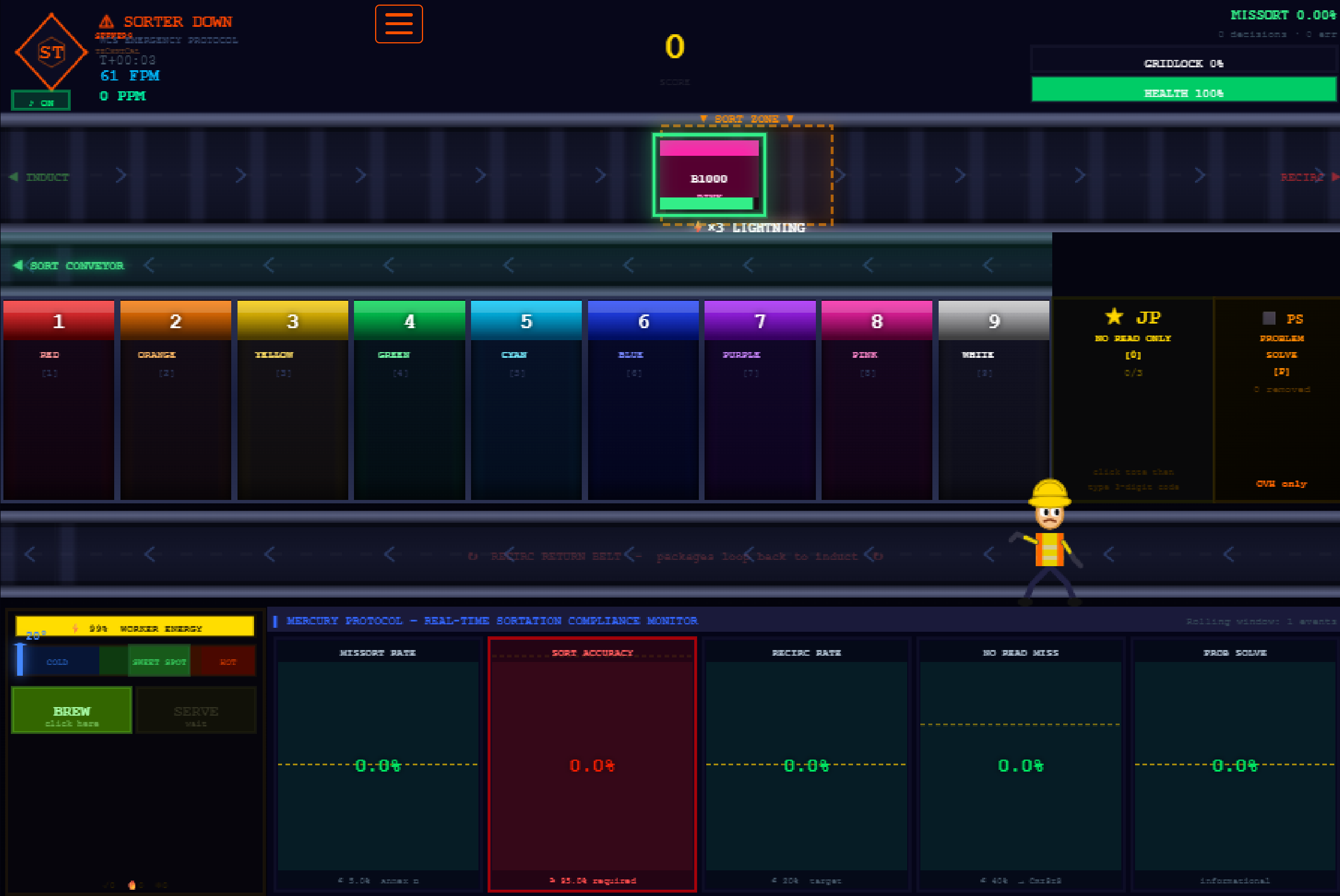This screenshot has height=896, width=1340.
Task: Click the ST diamond logo
Action: (51, 52)
